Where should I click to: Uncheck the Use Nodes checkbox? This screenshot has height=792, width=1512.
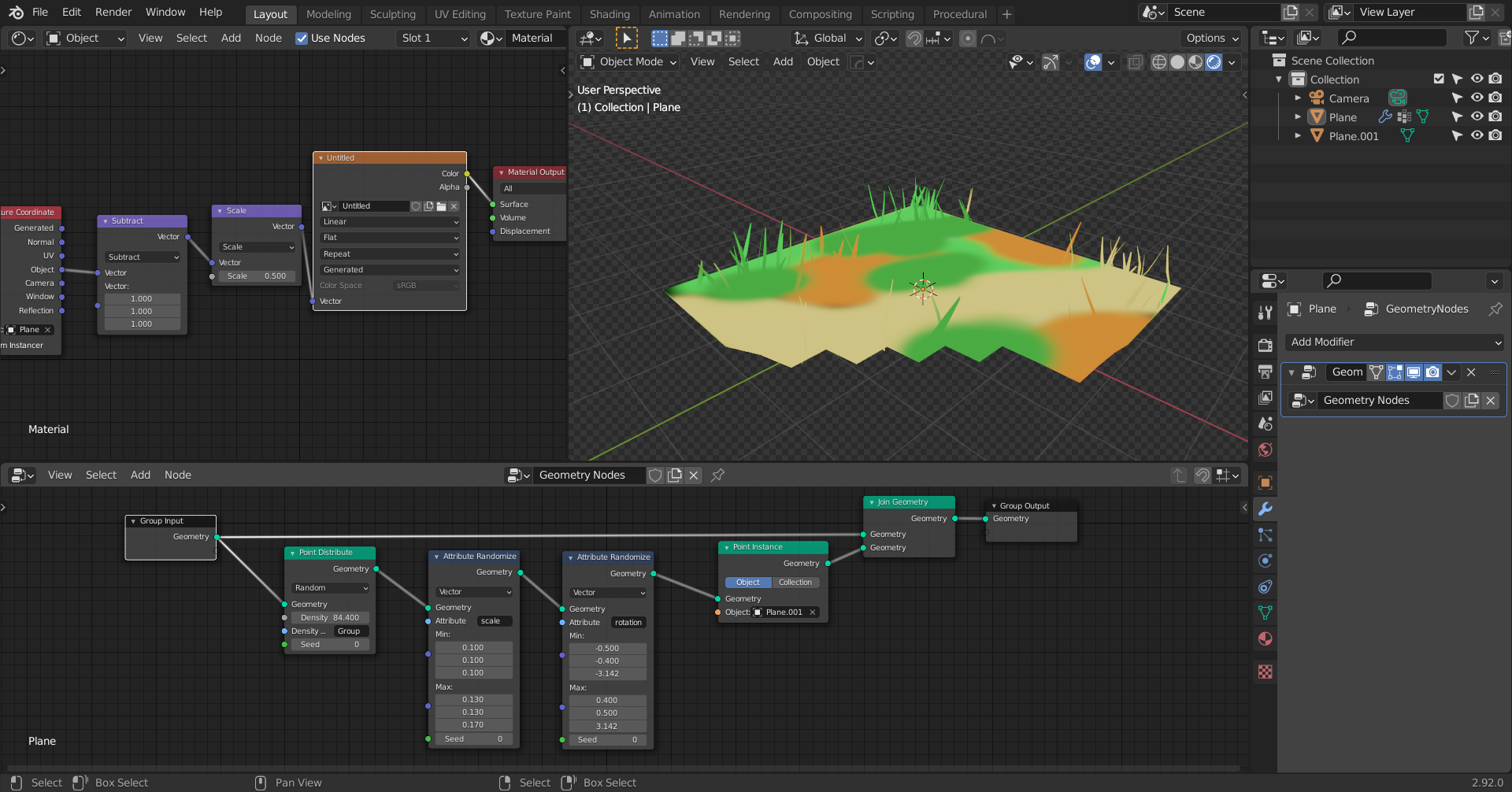pos(302,39)
